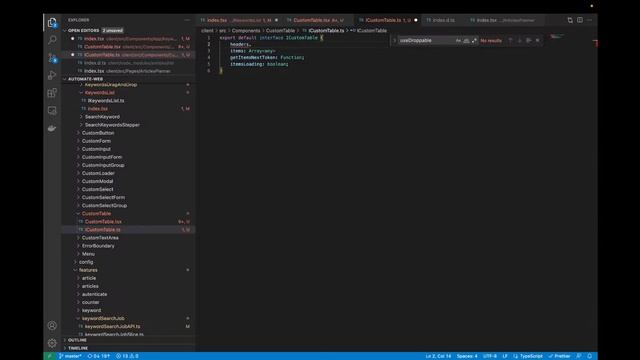Click the sync changes indicator in status bar

pos(99,356)
